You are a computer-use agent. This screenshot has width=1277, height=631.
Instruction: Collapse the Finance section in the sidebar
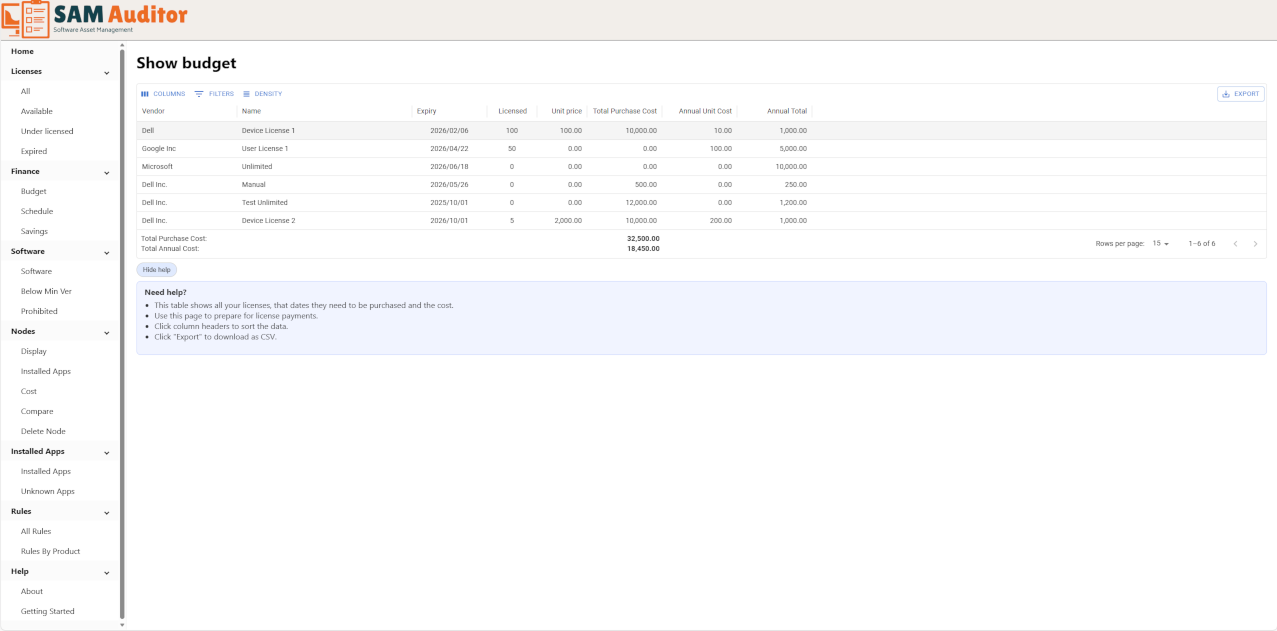pyautogui.click(x=107, y=171)
